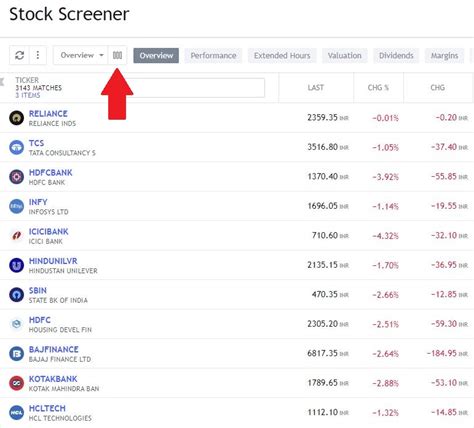
Task: Click ICICIBANK change percent -4.32%
Action: 385,236
